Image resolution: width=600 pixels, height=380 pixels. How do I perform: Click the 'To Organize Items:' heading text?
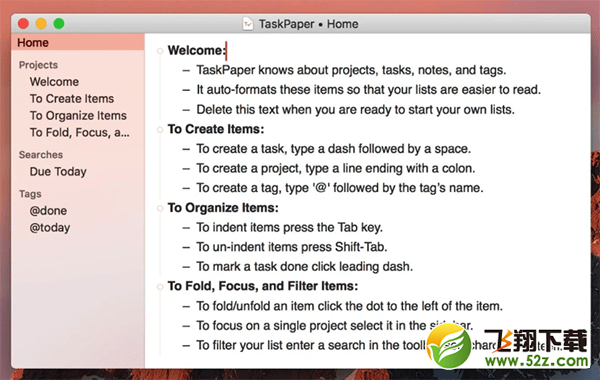223,207
